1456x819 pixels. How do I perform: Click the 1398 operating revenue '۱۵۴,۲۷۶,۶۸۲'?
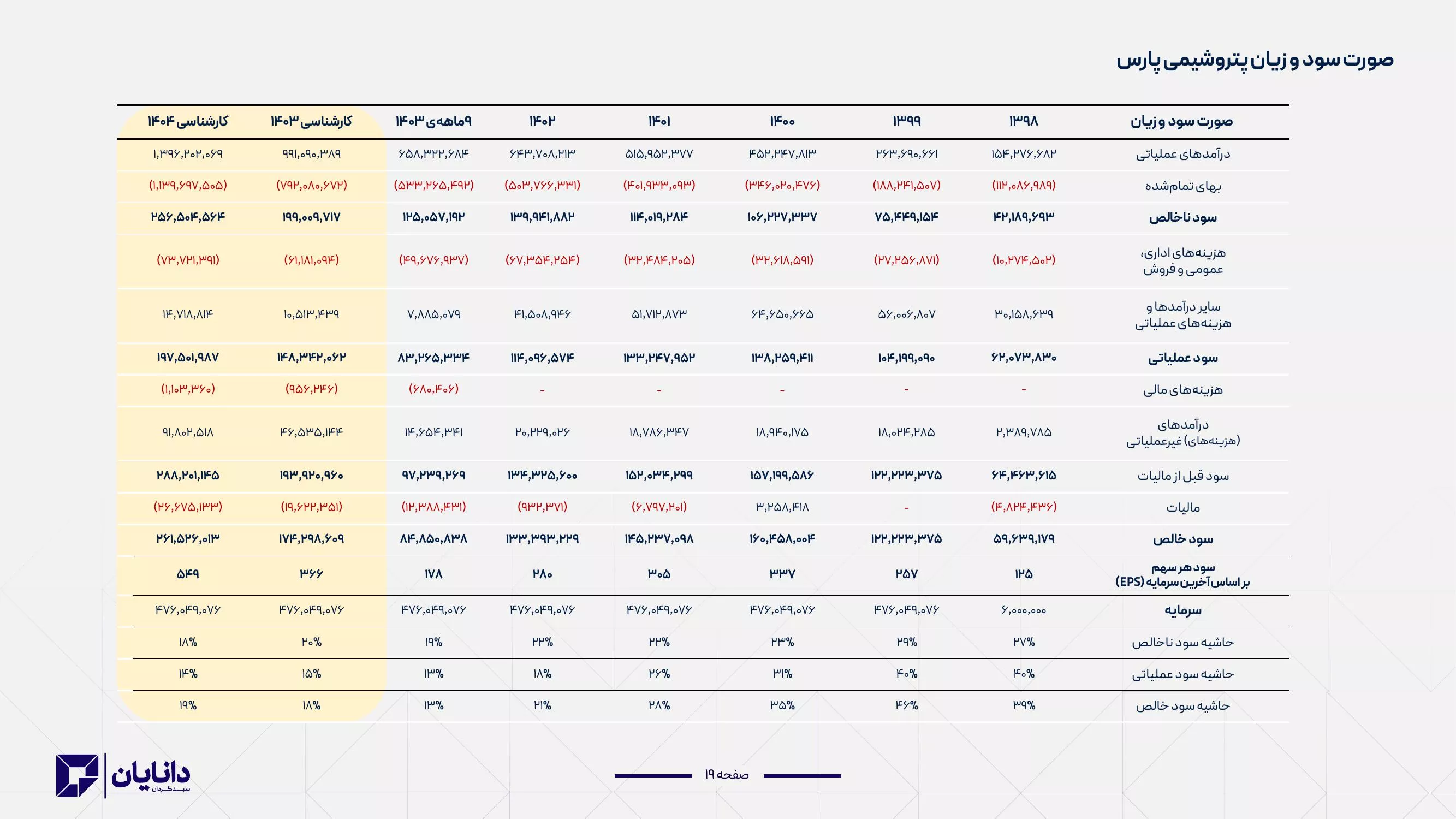tap(1024, 154)
